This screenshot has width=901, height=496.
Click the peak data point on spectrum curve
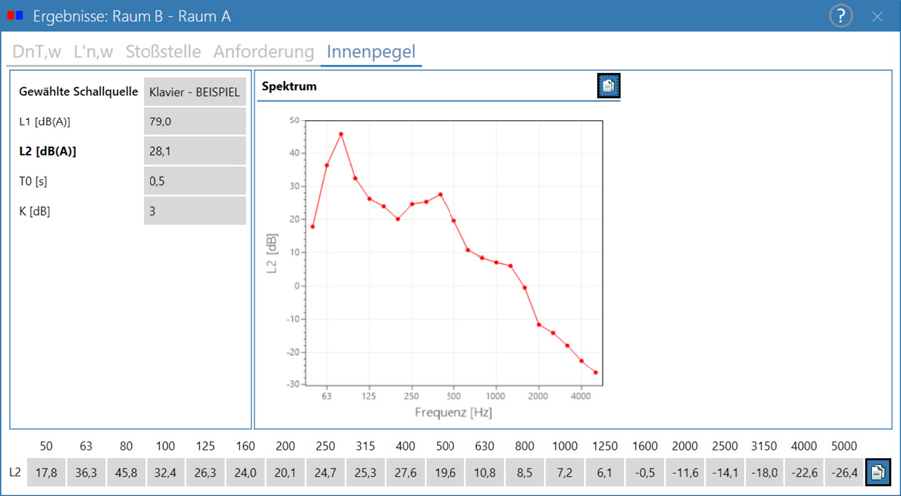pyautogui.click(x=341, y=134)
